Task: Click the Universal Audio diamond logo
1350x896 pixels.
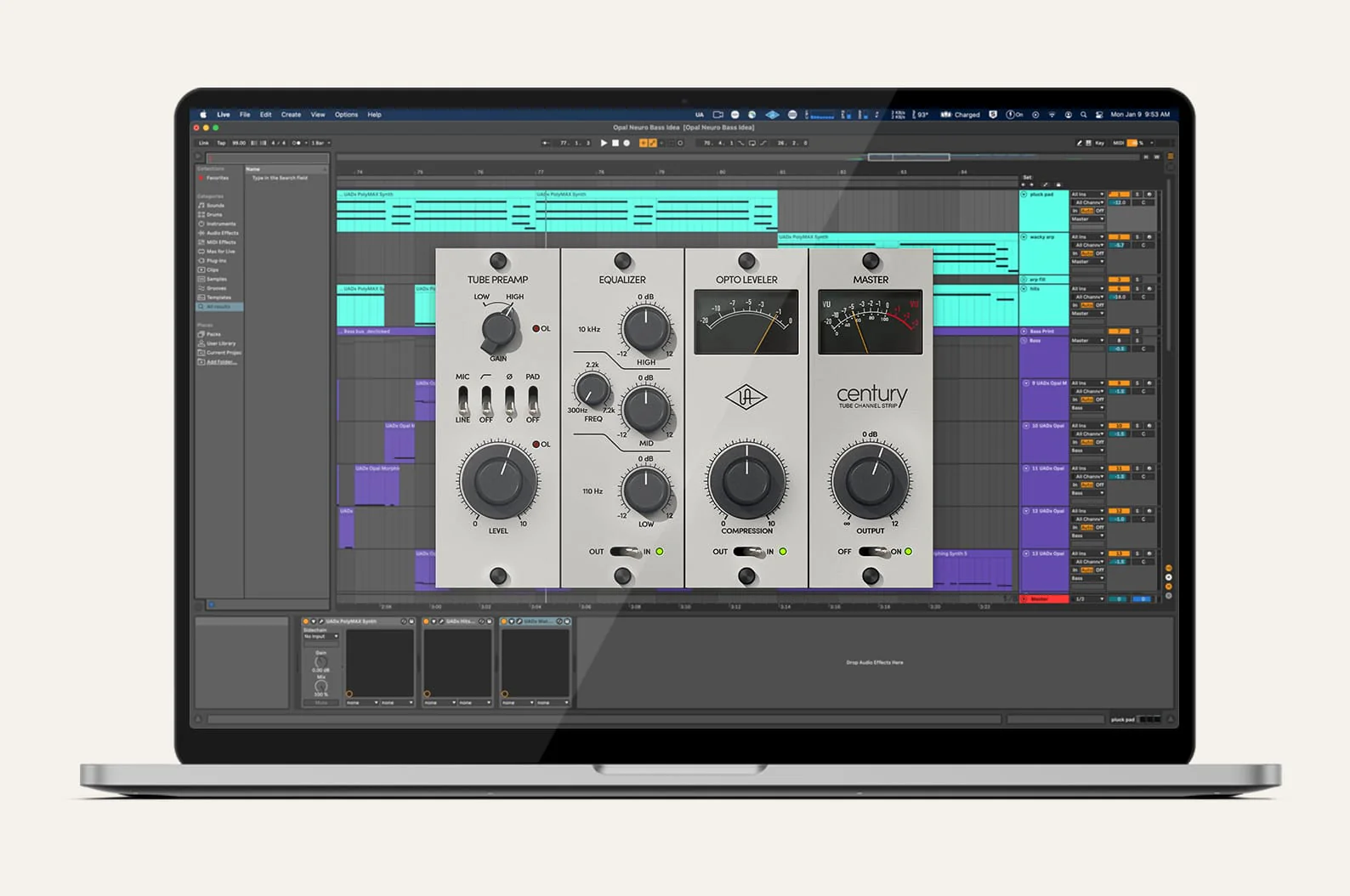Action: pos(746,397)
